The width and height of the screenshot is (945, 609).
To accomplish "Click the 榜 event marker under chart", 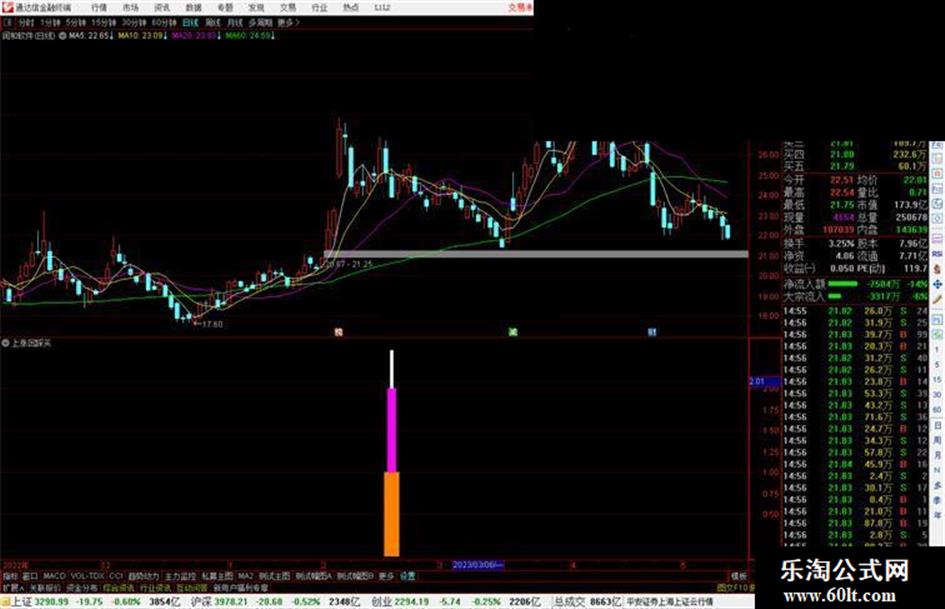I will click(339, 332).
